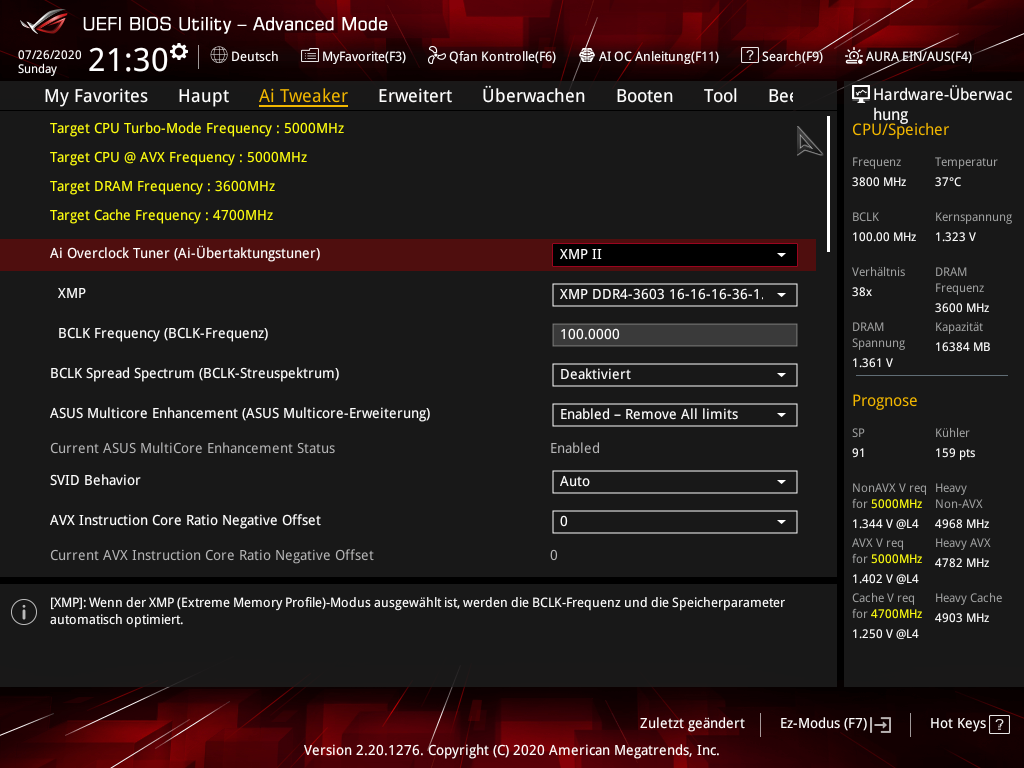The height and width of the screenshot is (768, 1024).
Task: Click the settings list vertical scrollbar
Action: [829, 184]
